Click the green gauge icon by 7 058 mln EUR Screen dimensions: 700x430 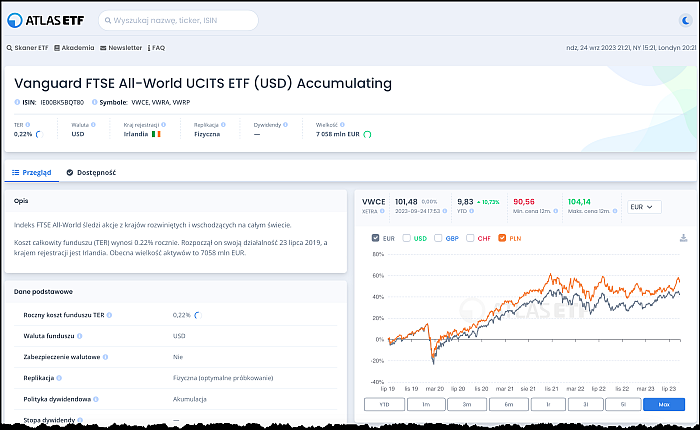(x=367, y=134)
